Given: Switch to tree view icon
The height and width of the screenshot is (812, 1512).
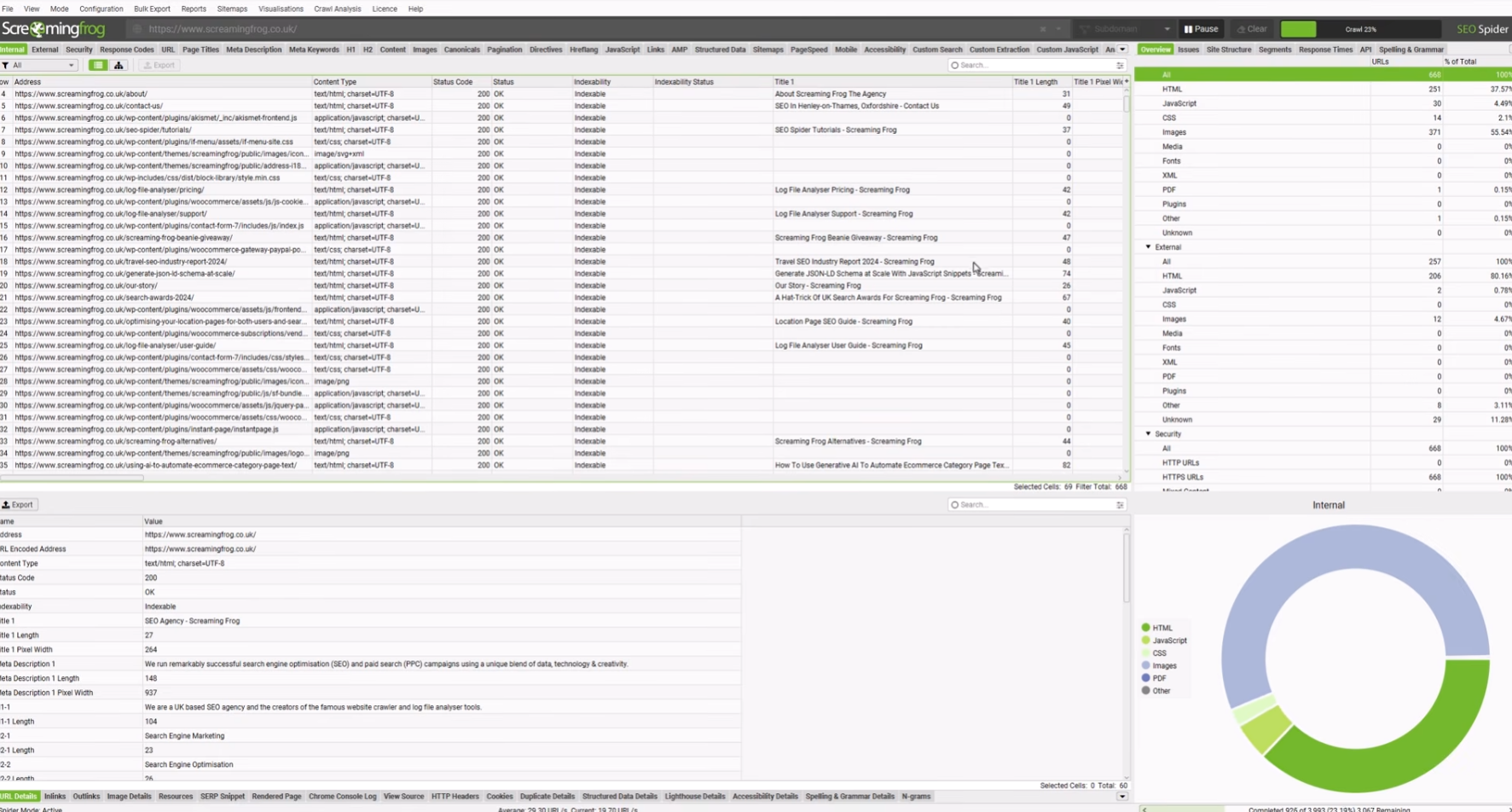Looking at the screenshot, I should [119, 65].
